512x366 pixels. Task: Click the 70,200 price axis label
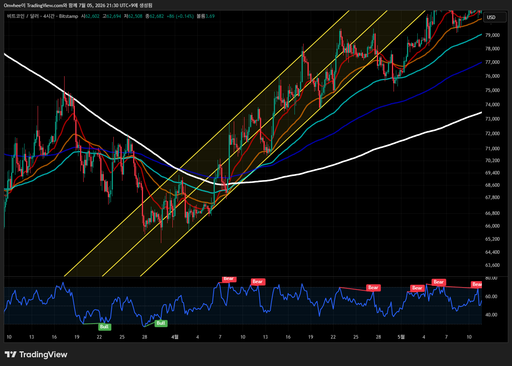click(x=492, y=160)
